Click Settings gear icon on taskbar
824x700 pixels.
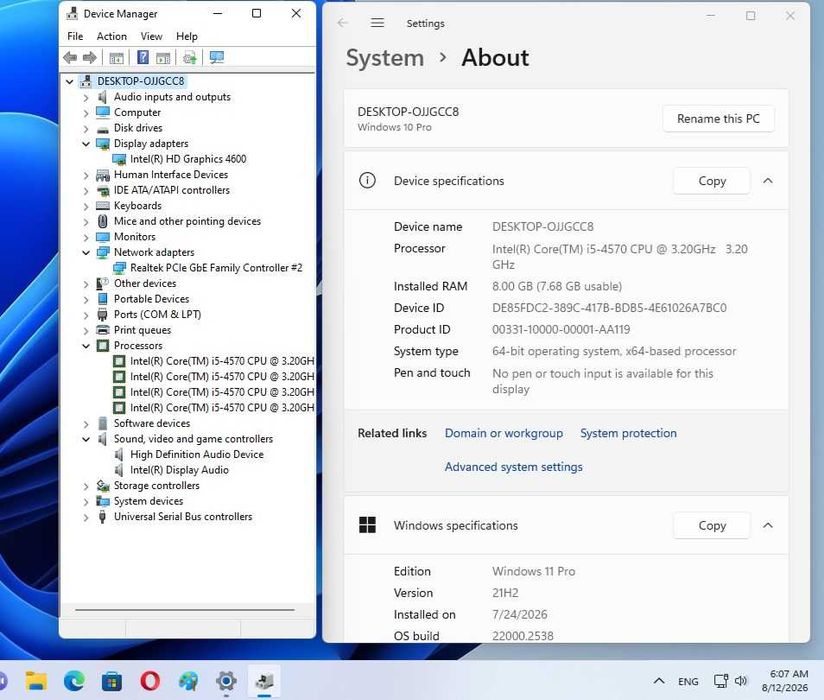coord(226,681)
